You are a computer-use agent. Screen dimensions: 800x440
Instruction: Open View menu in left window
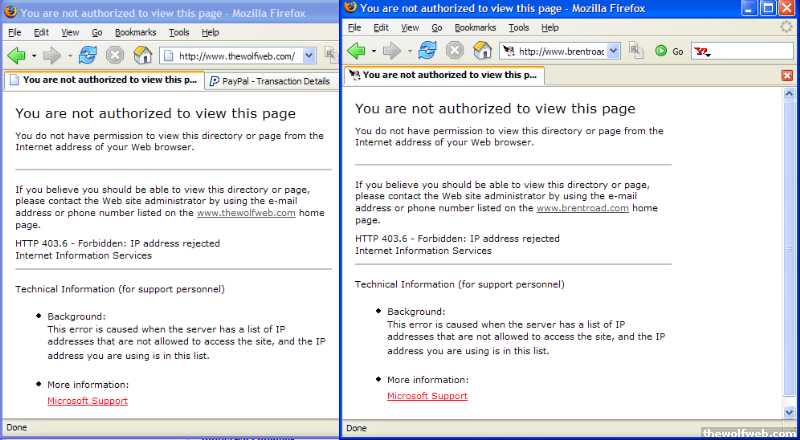coord(70,32)
